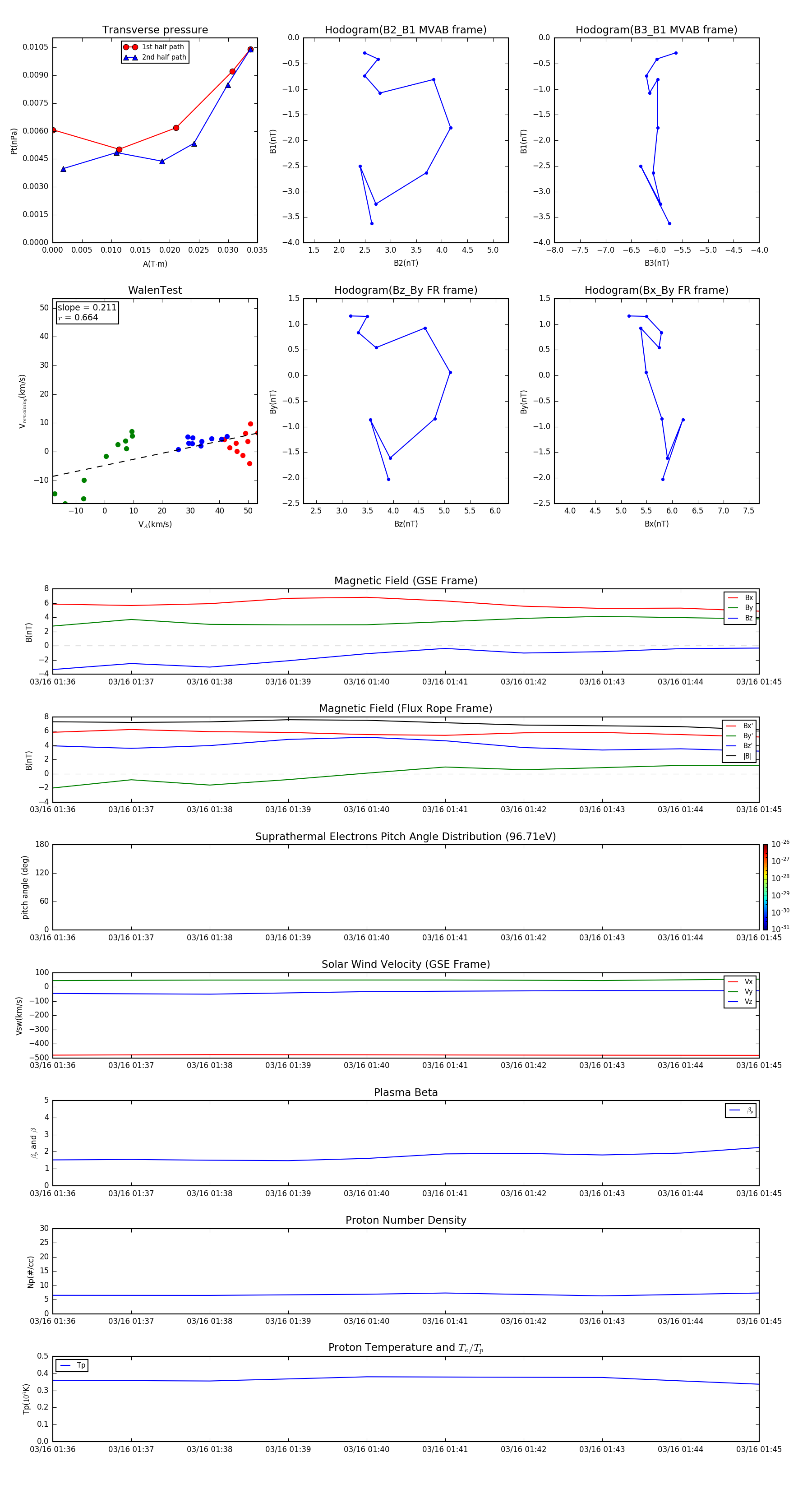
Task: Select "Vx" in the solar wind legend
Action: (740, 981)
